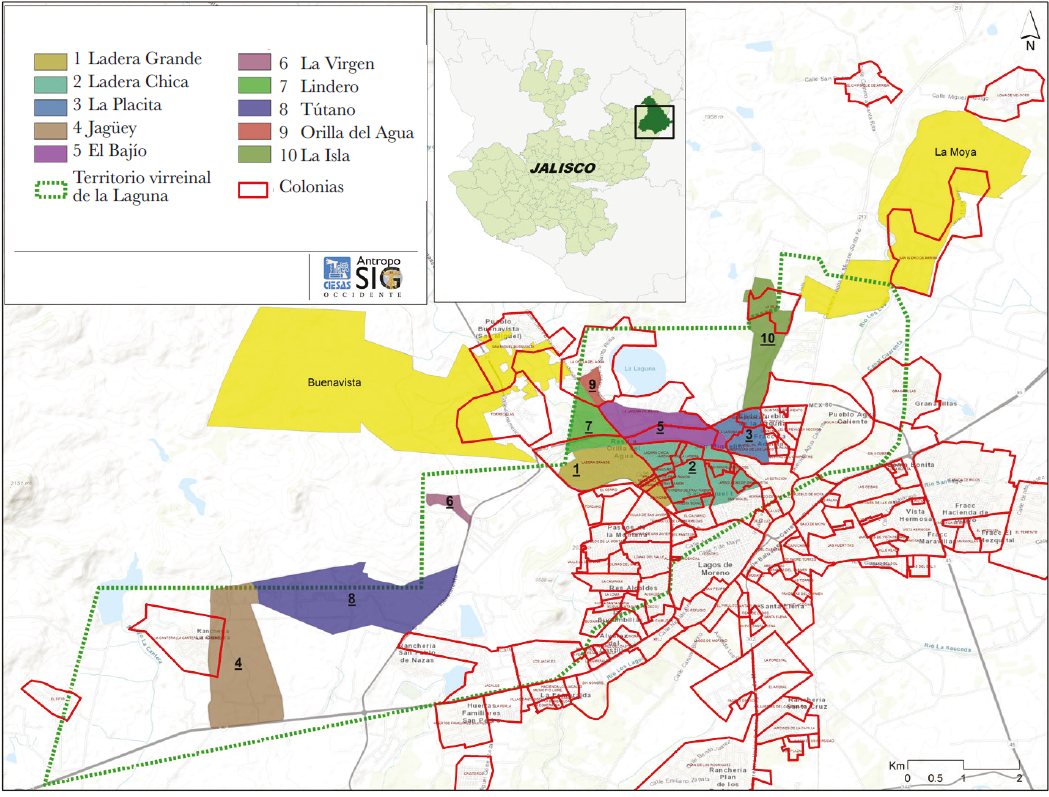Open the Jalisco inset overview map
The width and height of the screenshot is (1049, 797).
[x=559, y=155]
